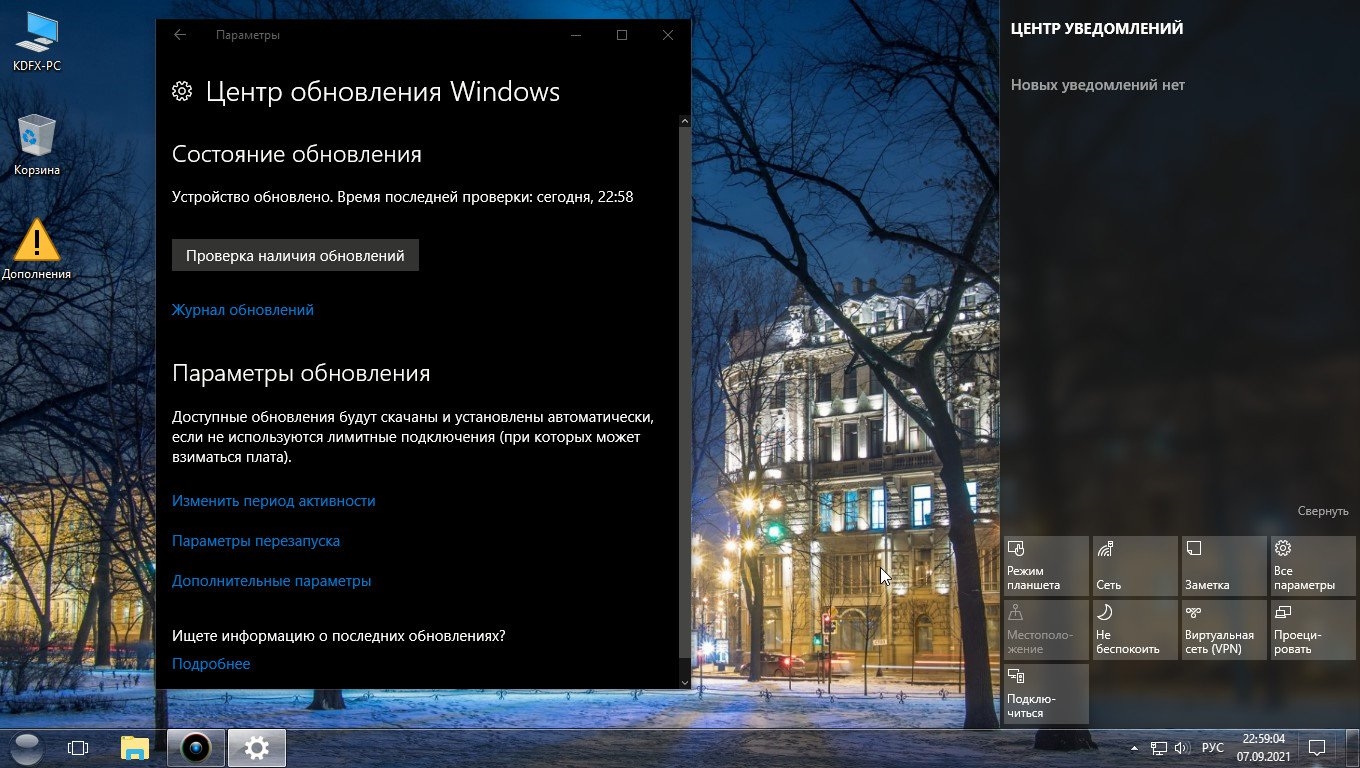Click the Settings window scrollbar thumb
Screen dimensions: 1360x768
[x=685, y=392]
